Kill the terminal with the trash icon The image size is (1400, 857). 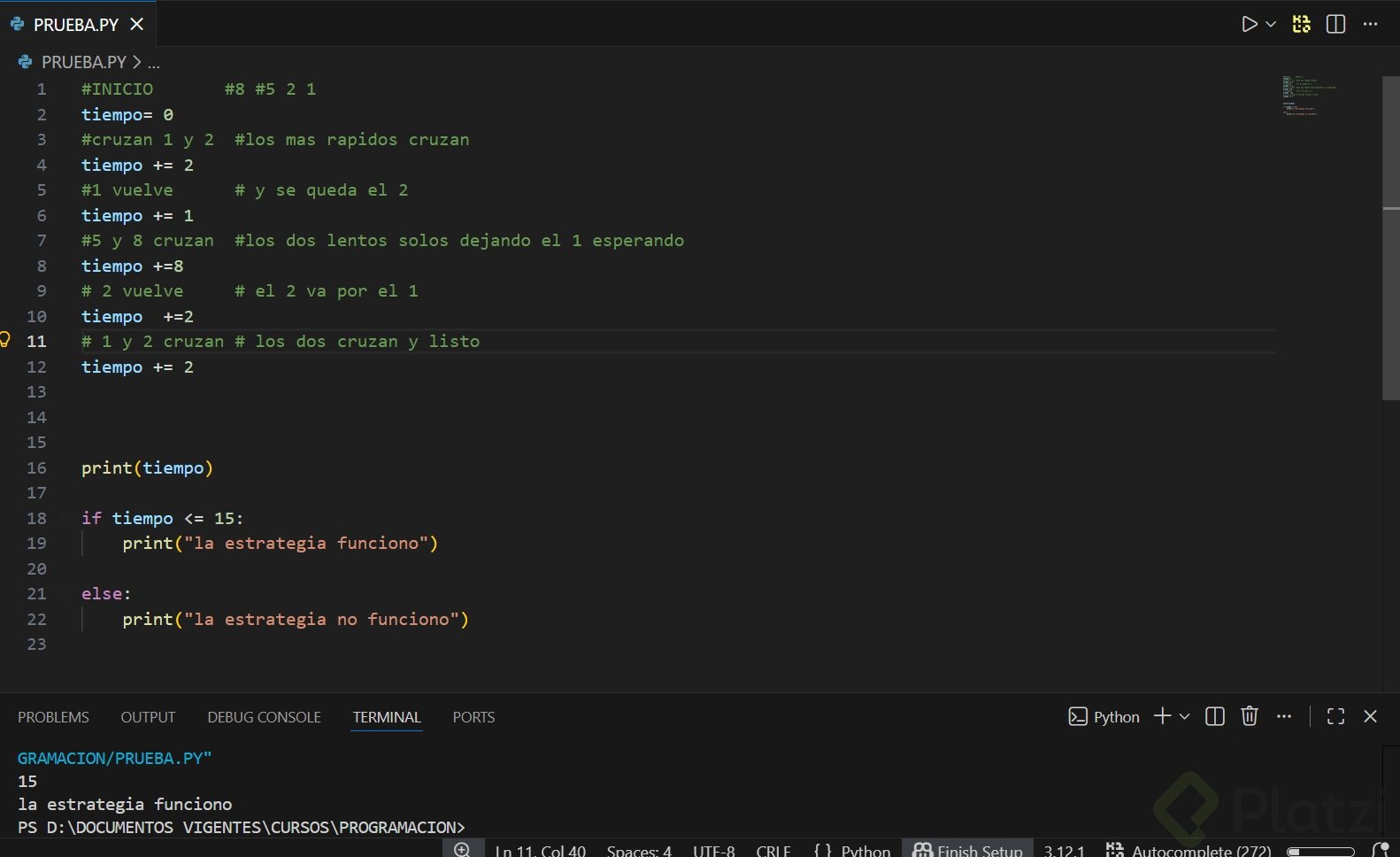pyautogui.click(x=1249, y=716)
